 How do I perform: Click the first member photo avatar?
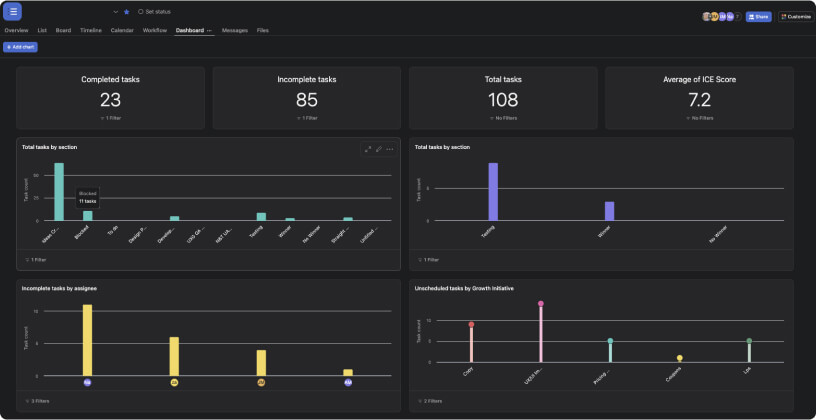[707, 17]
